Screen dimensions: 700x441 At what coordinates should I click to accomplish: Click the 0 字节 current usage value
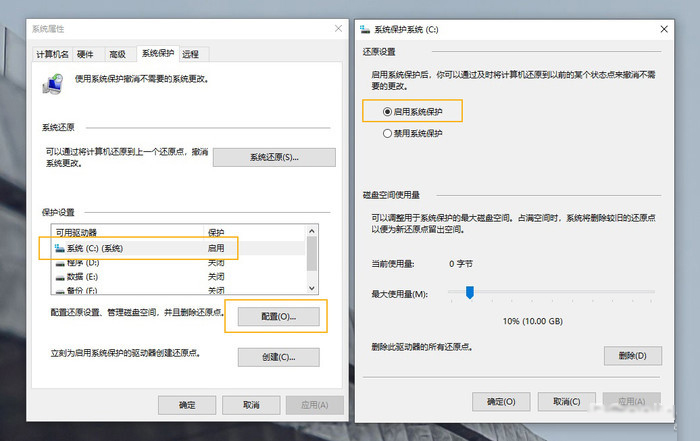click(x=461, y=264)
